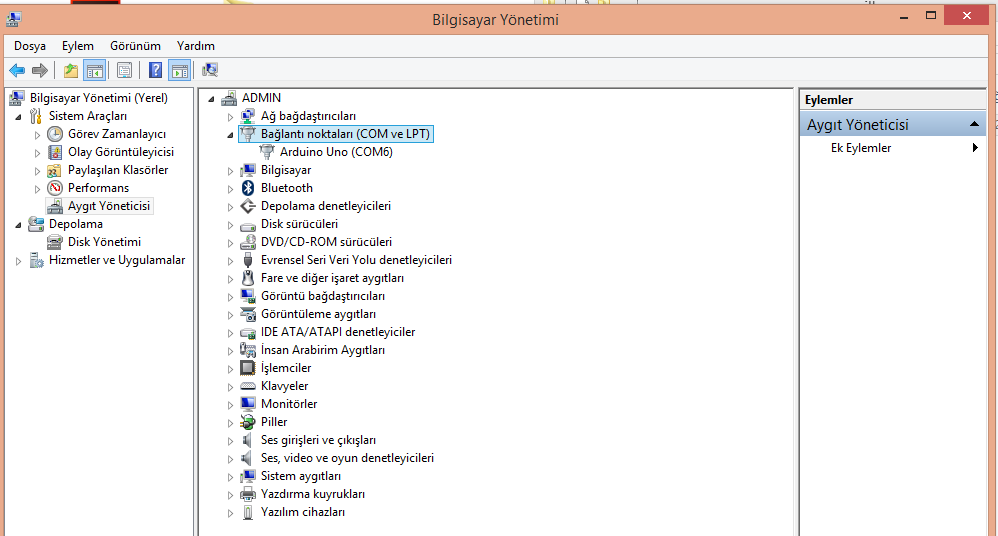Click the Yazdırma kuyrukları printer icon
Viewport: 998px width, 536px height.
[248, 494]
